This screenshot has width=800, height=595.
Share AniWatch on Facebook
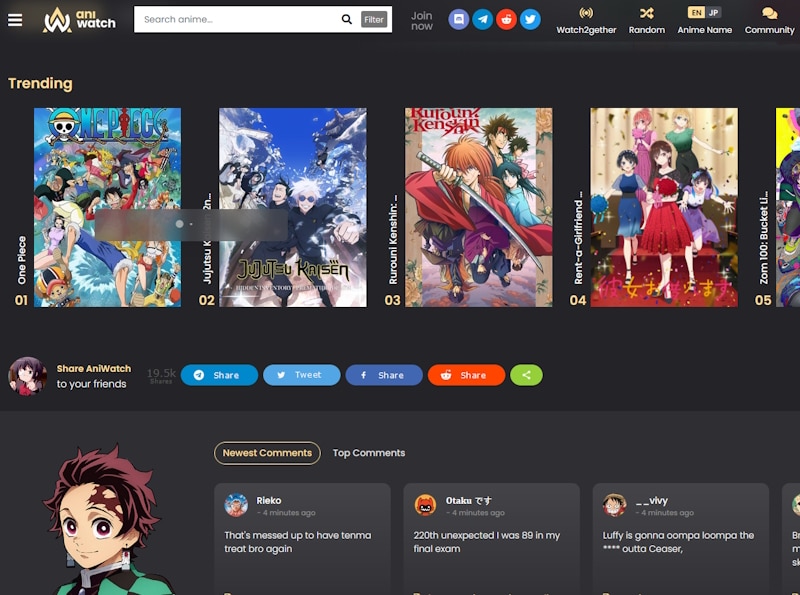click(384, 375)
